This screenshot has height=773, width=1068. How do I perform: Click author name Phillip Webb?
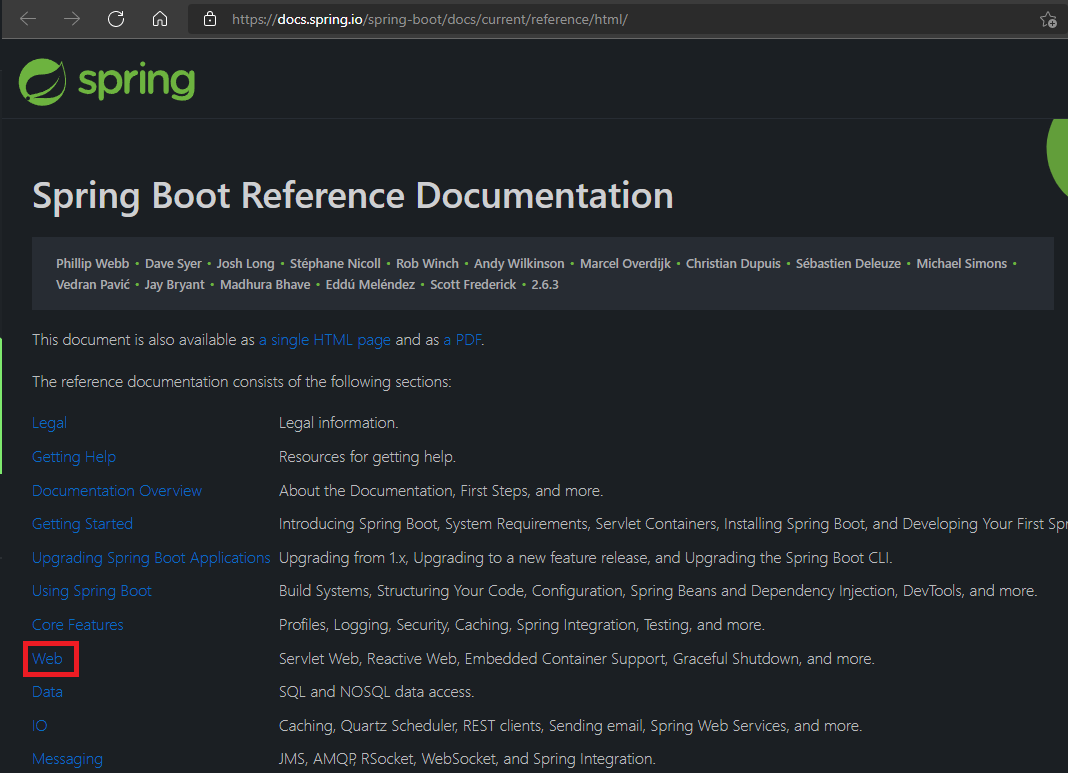click(x=93, y=264)
